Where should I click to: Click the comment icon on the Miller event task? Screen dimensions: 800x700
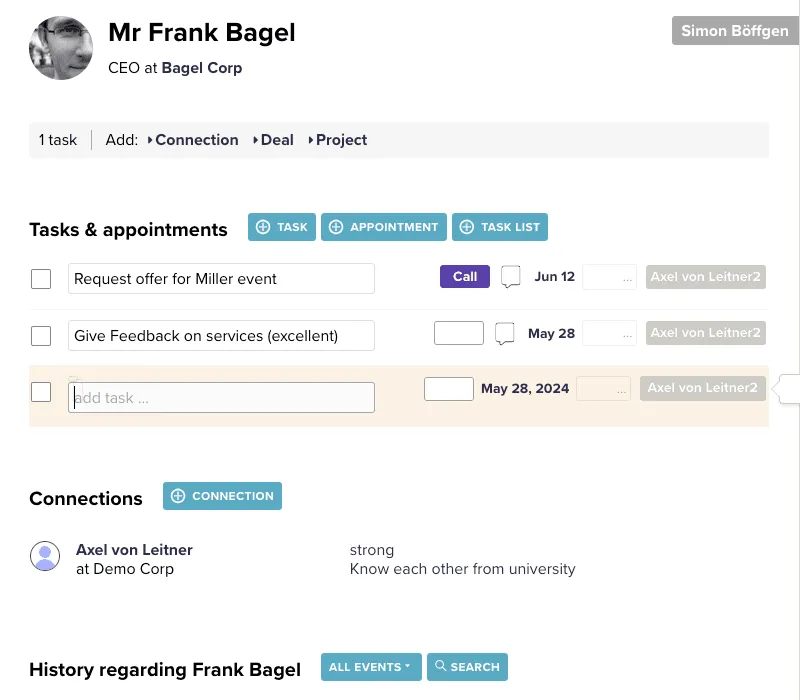click(x=511, y=277)
